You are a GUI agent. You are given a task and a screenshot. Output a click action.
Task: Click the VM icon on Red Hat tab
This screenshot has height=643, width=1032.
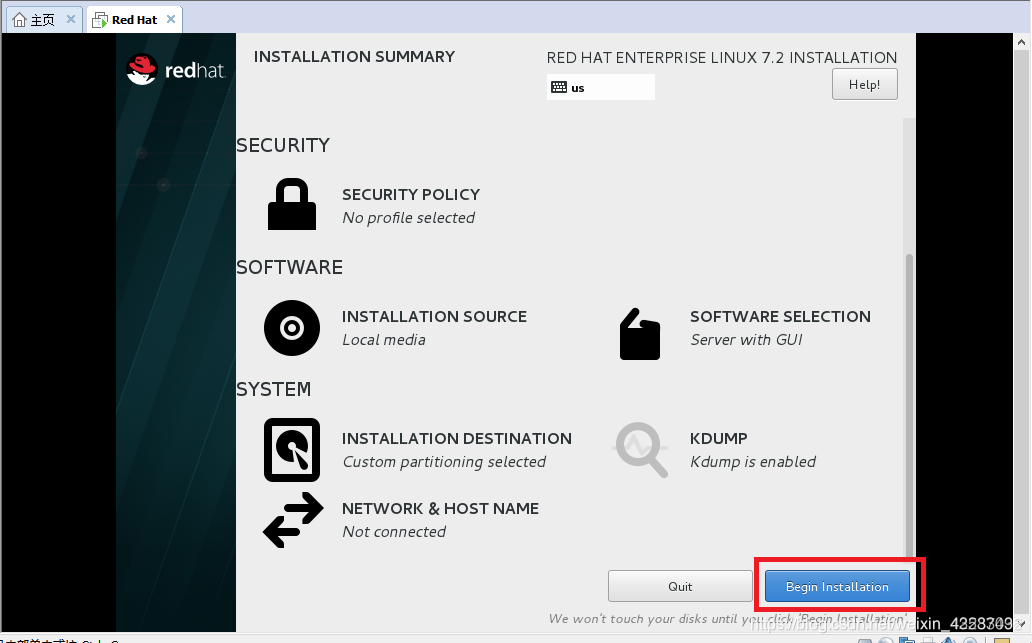[100, 20]
